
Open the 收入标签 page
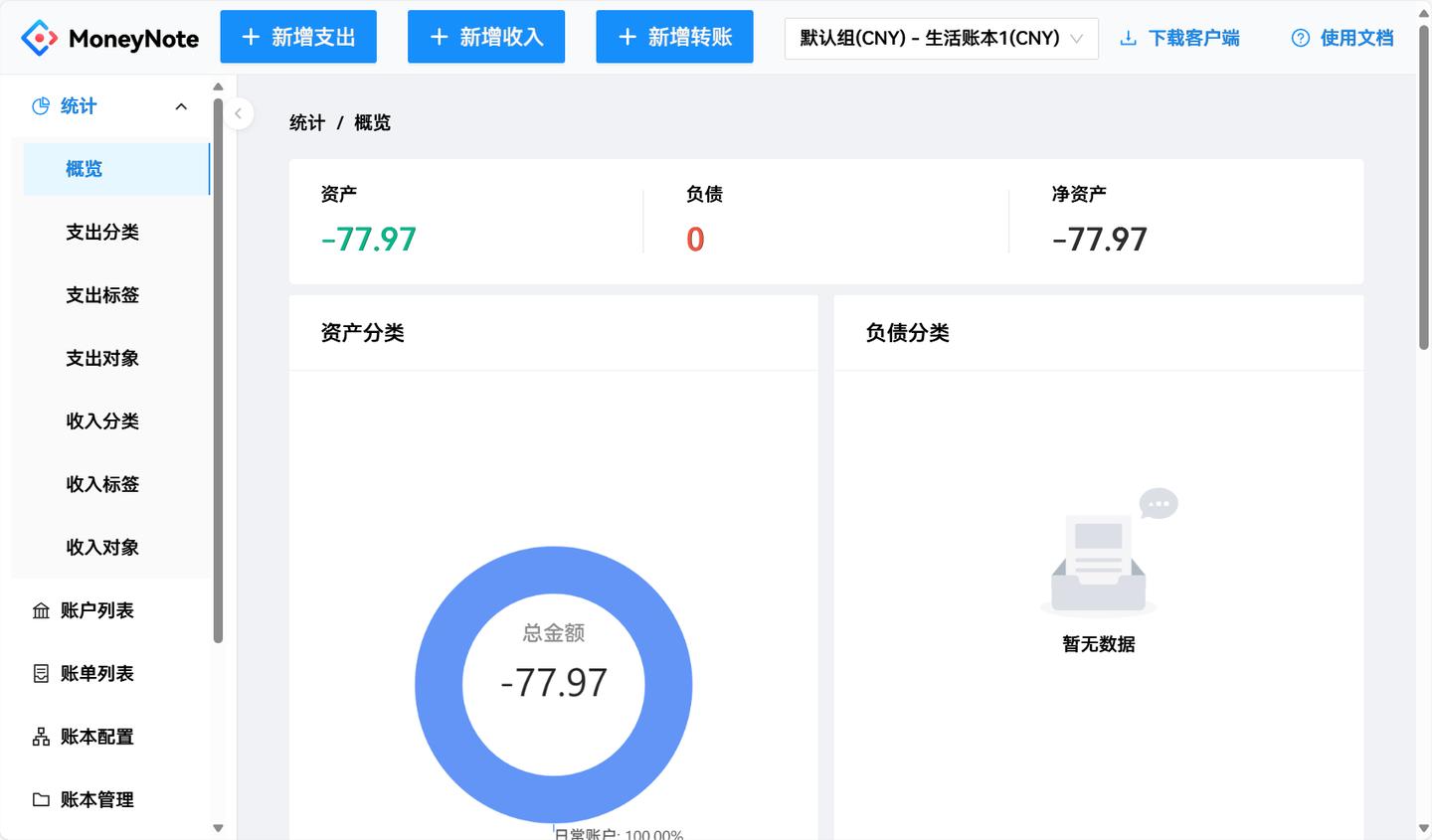(102, 484)
